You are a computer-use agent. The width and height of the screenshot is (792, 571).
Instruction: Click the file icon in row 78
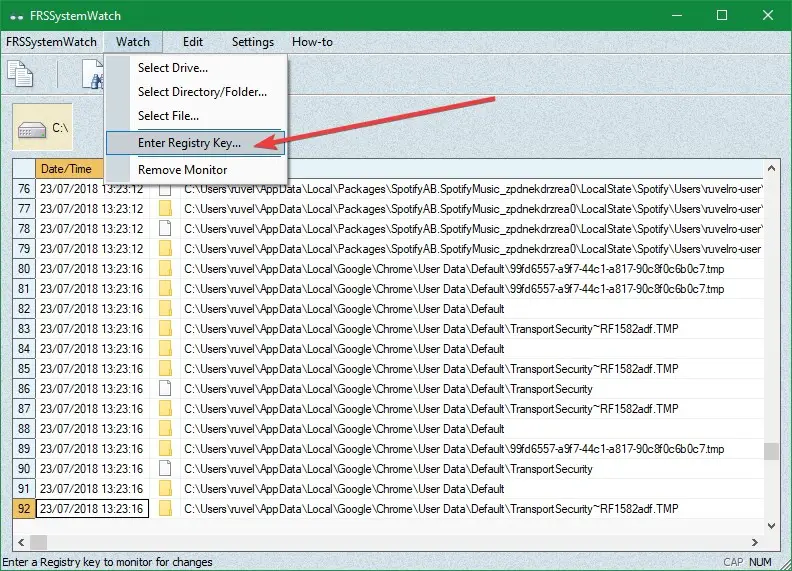point(165,229)
